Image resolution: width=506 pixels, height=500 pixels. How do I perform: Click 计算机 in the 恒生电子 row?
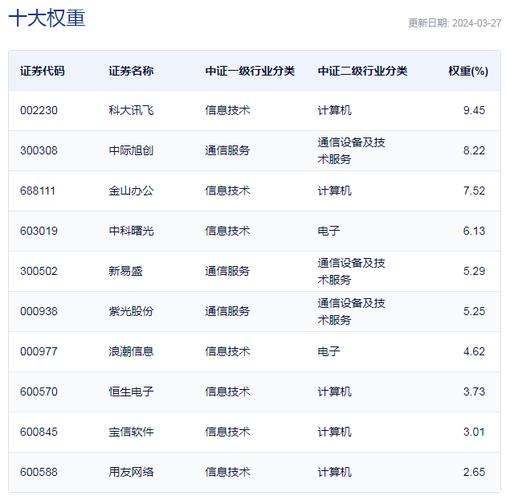tap(334, 392)
